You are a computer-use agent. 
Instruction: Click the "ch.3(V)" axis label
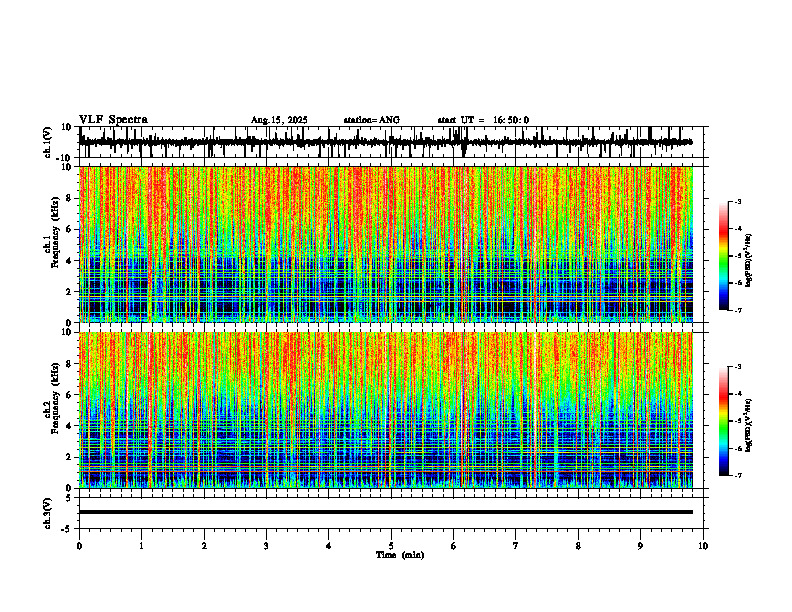point(48,513)
